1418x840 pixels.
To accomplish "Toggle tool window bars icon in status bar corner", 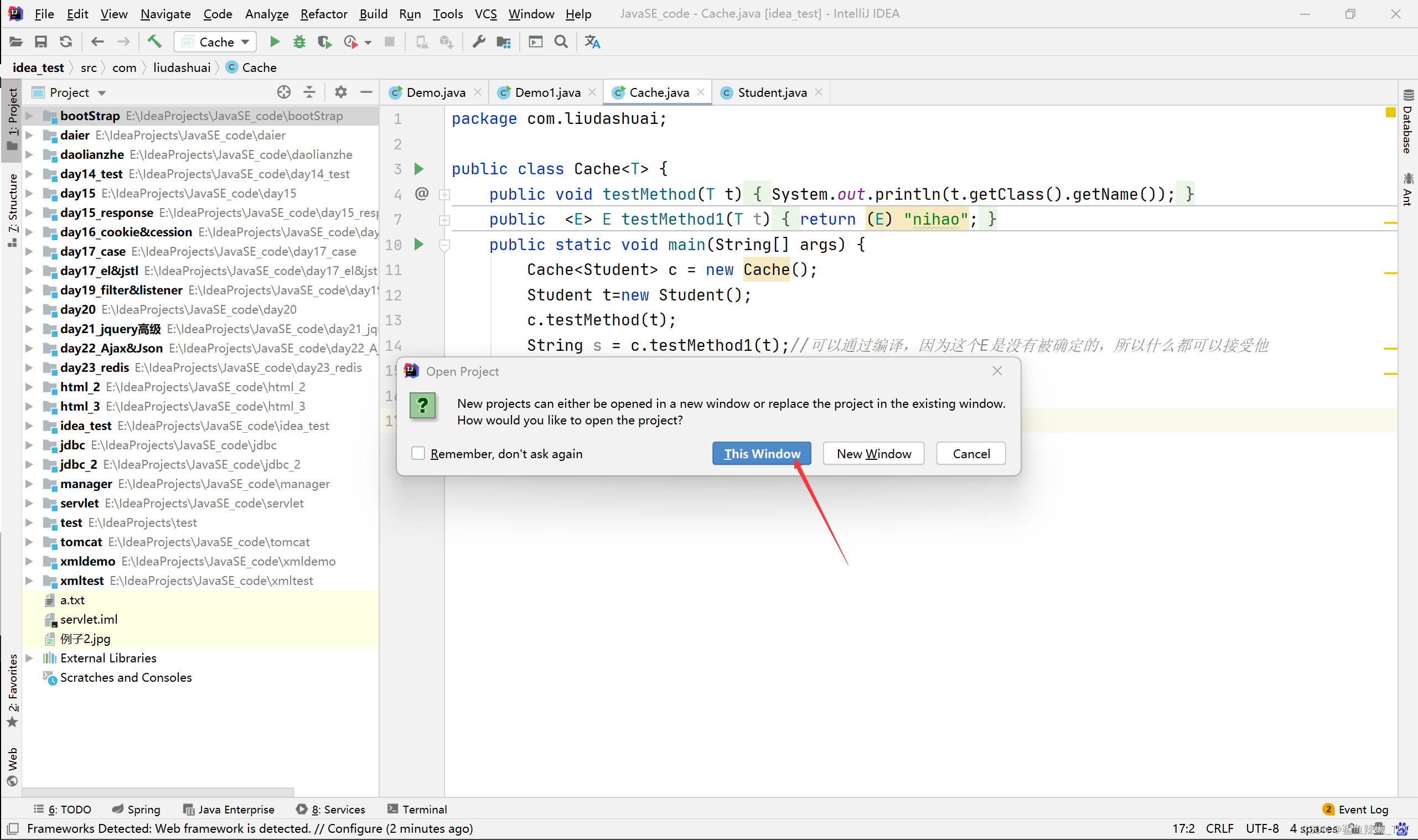I will (x=13, y=829).
